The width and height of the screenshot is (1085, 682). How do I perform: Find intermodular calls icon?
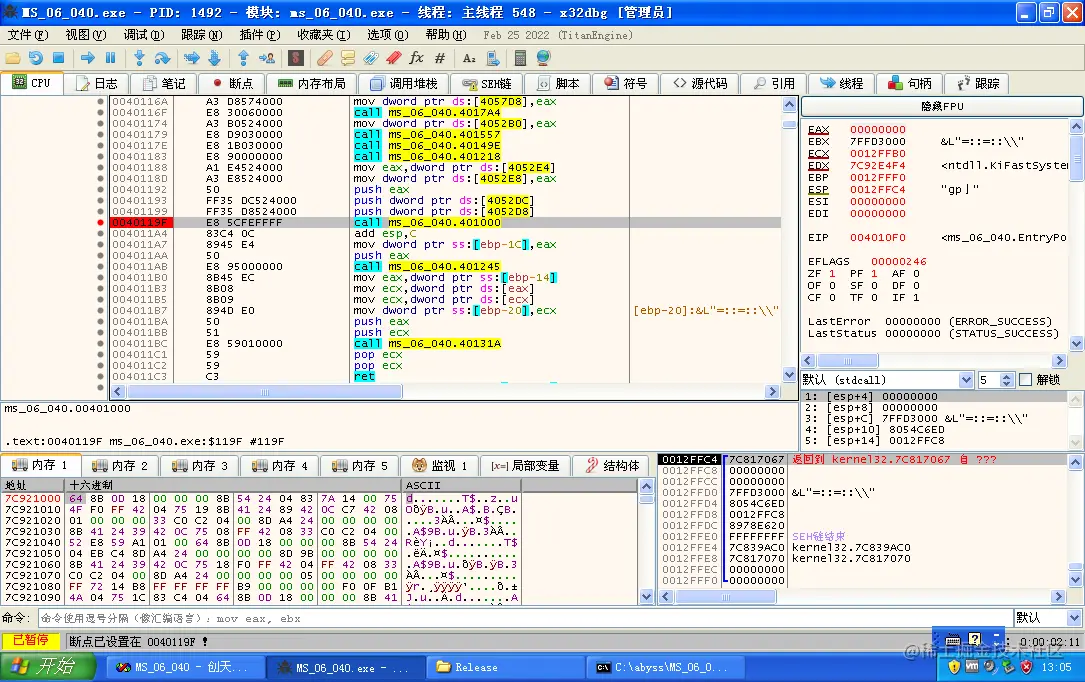493,58
